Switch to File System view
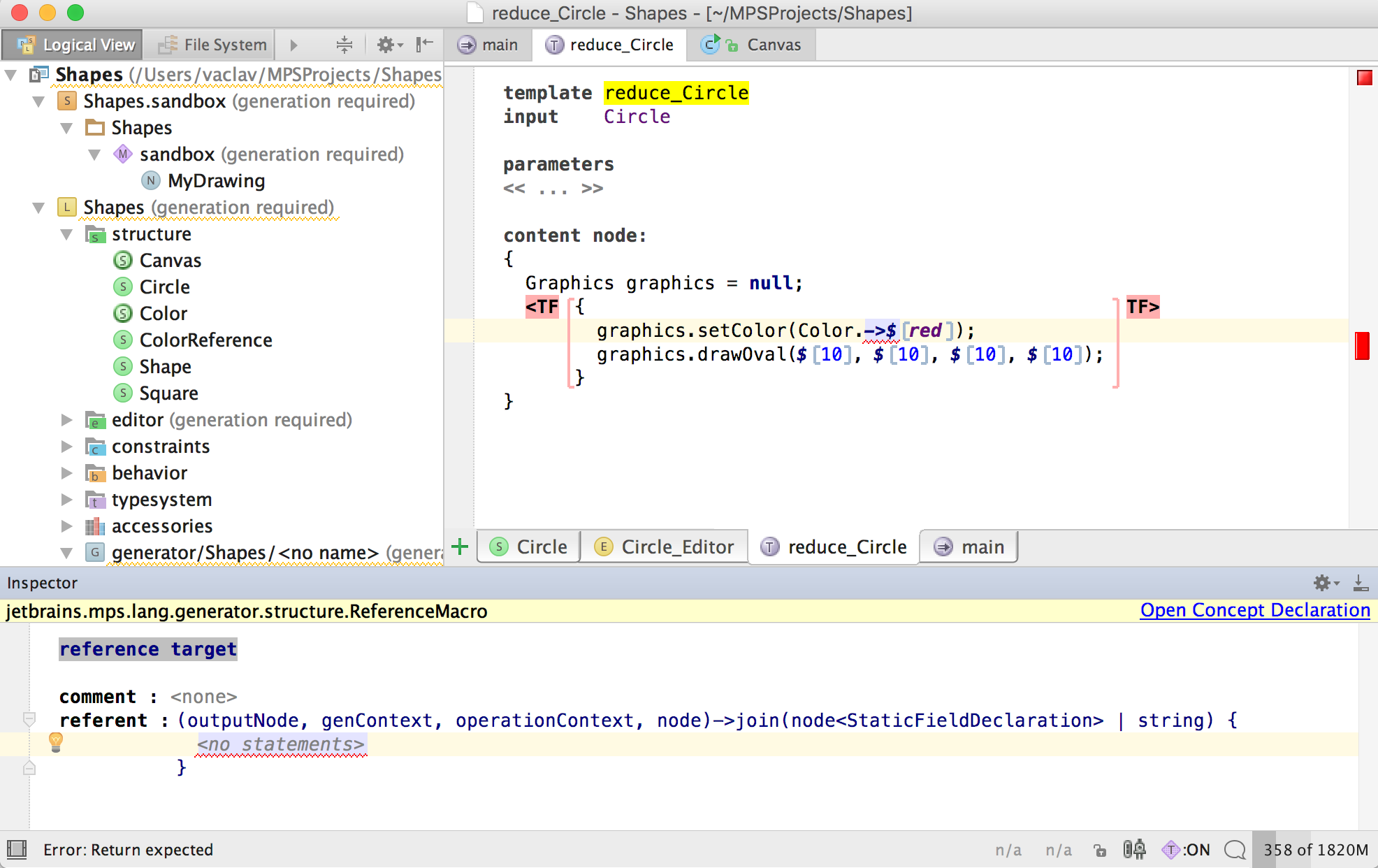 pyautogui.click(x=212, y=45)
